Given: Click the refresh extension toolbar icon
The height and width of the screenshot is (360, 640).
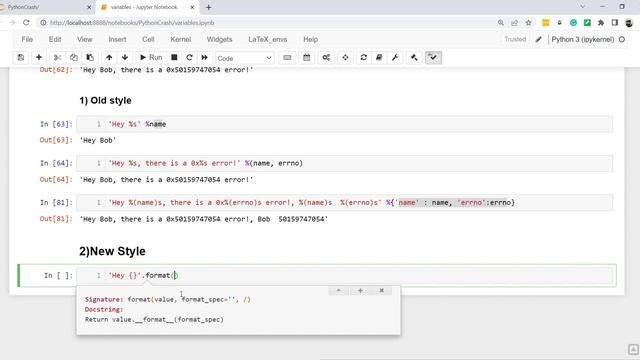Looking at the screenshot, I should (364, 58).
